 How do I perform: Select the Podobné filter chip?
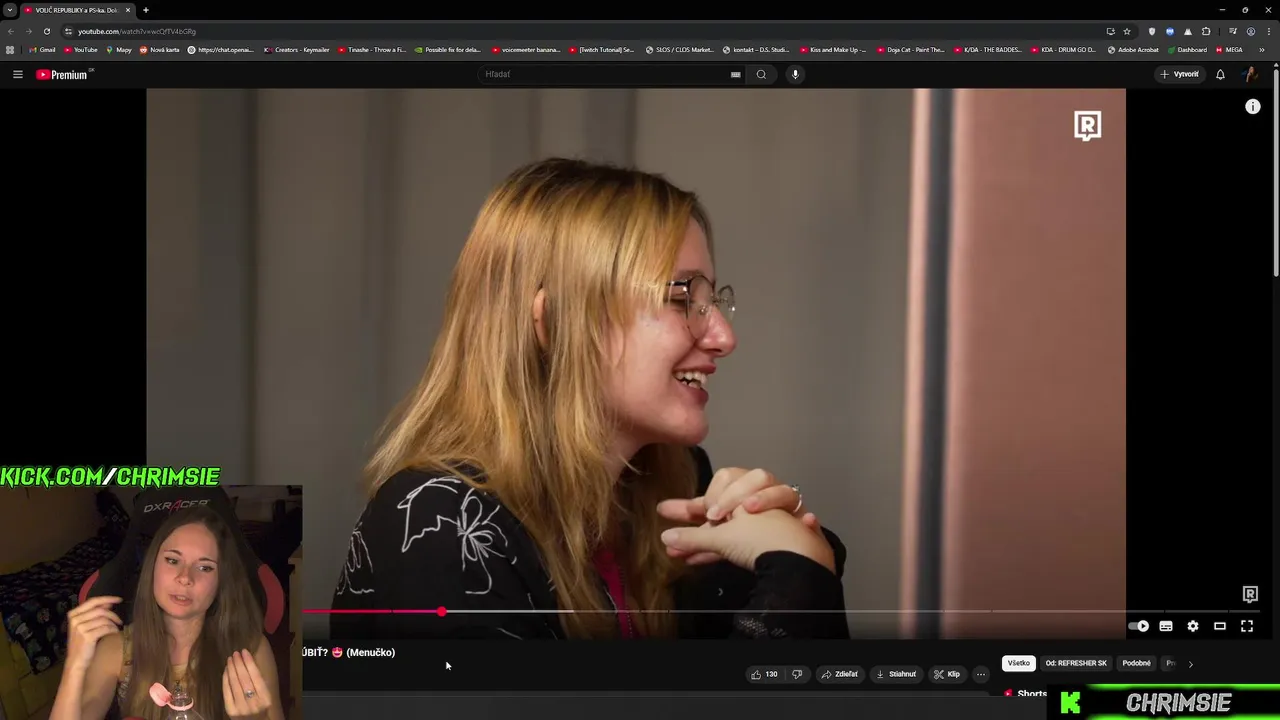click(x=1136, y=663)
